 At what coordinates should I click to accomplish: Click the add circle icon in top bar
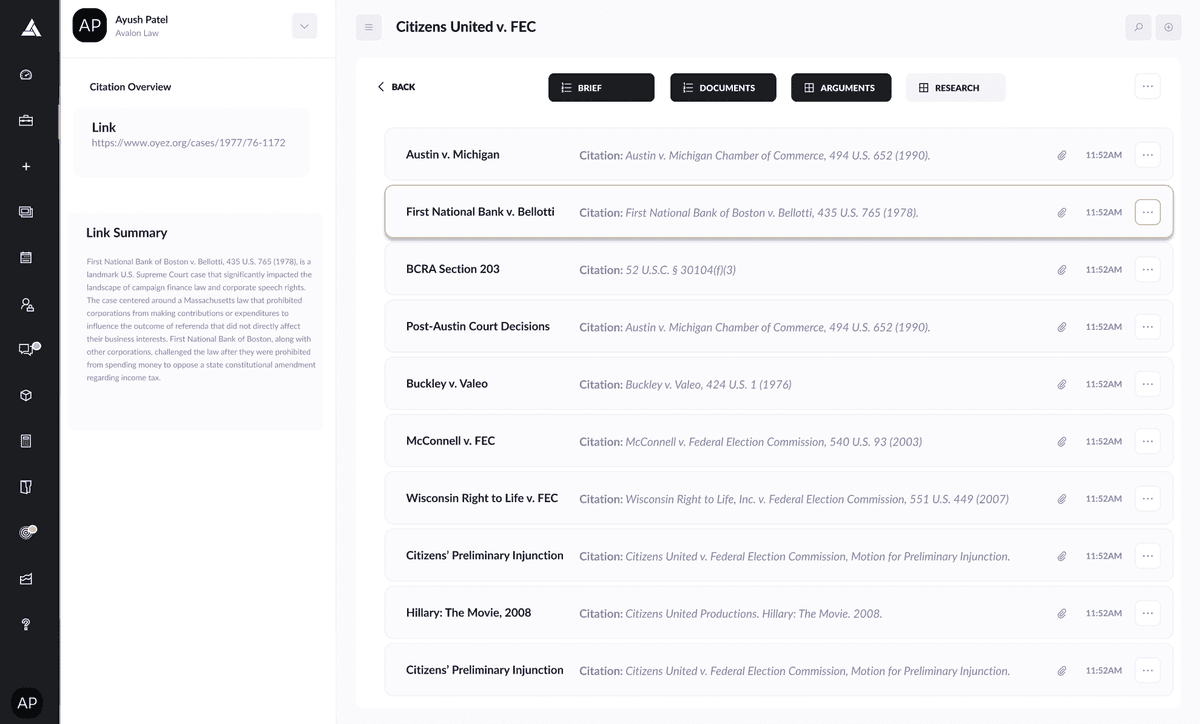point(1168,28)
